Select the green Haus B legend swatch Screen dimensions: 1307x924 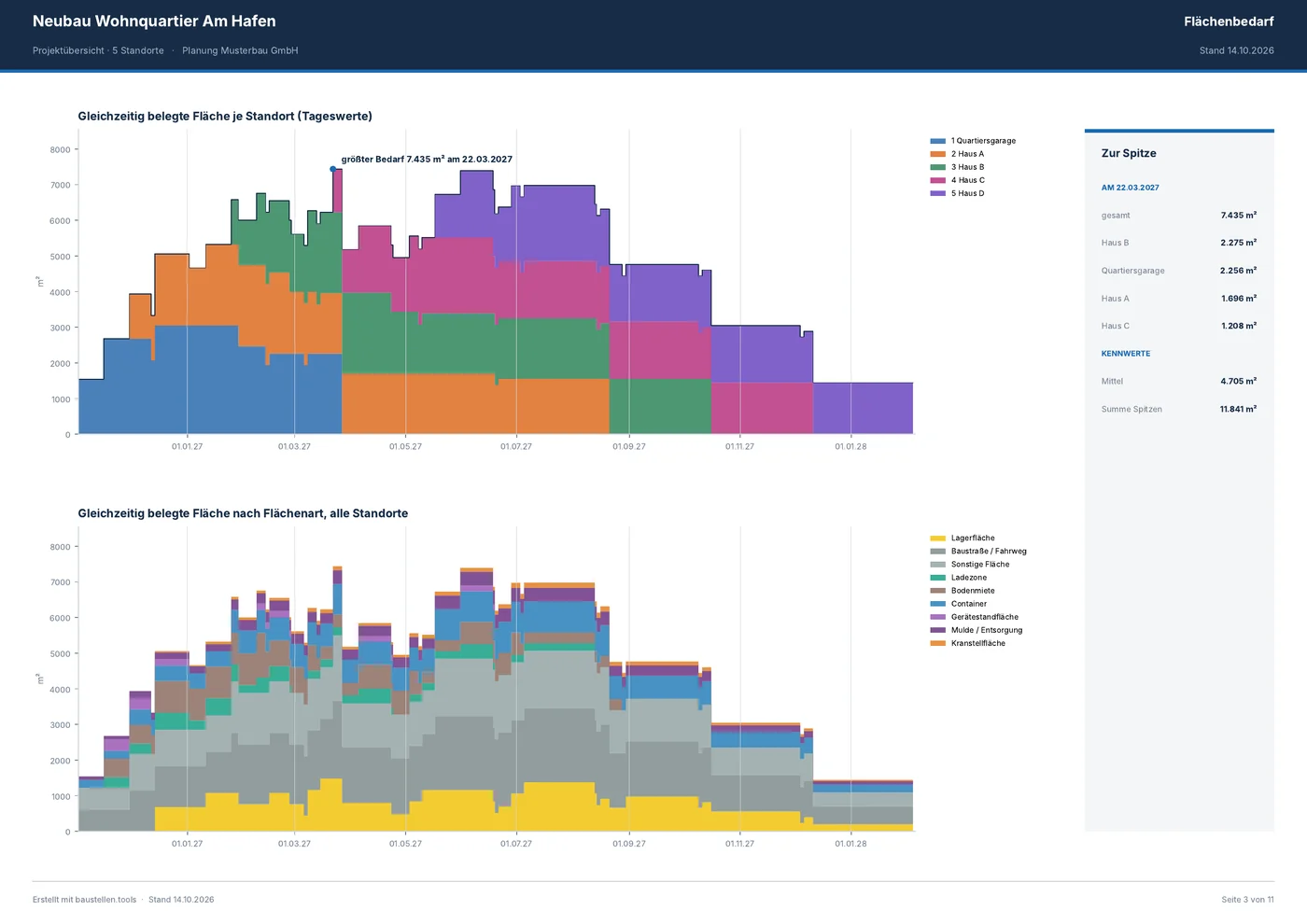pyautogui.click(x=937, y=167)
